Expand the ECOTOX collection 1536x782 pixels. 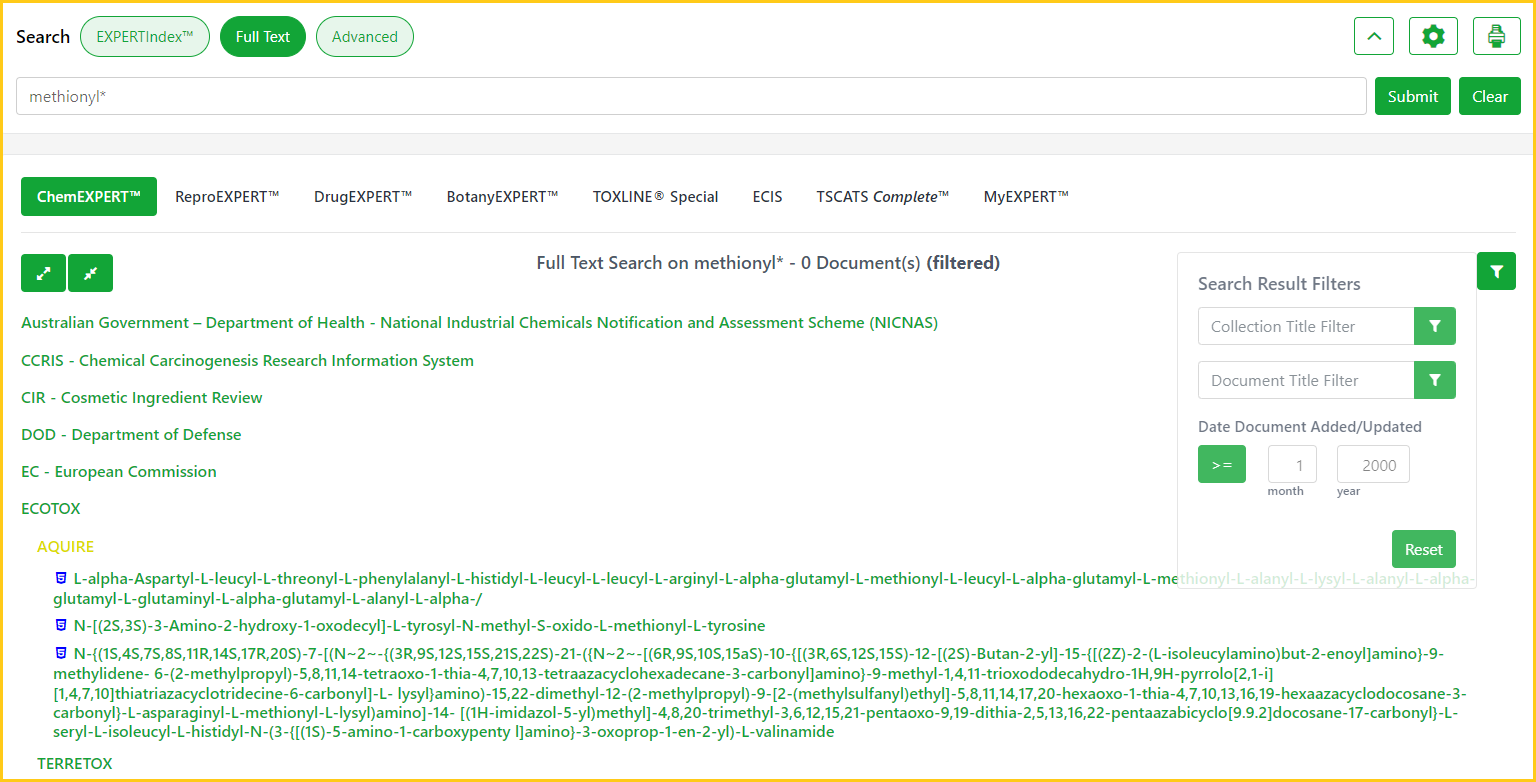pos(51,509)
